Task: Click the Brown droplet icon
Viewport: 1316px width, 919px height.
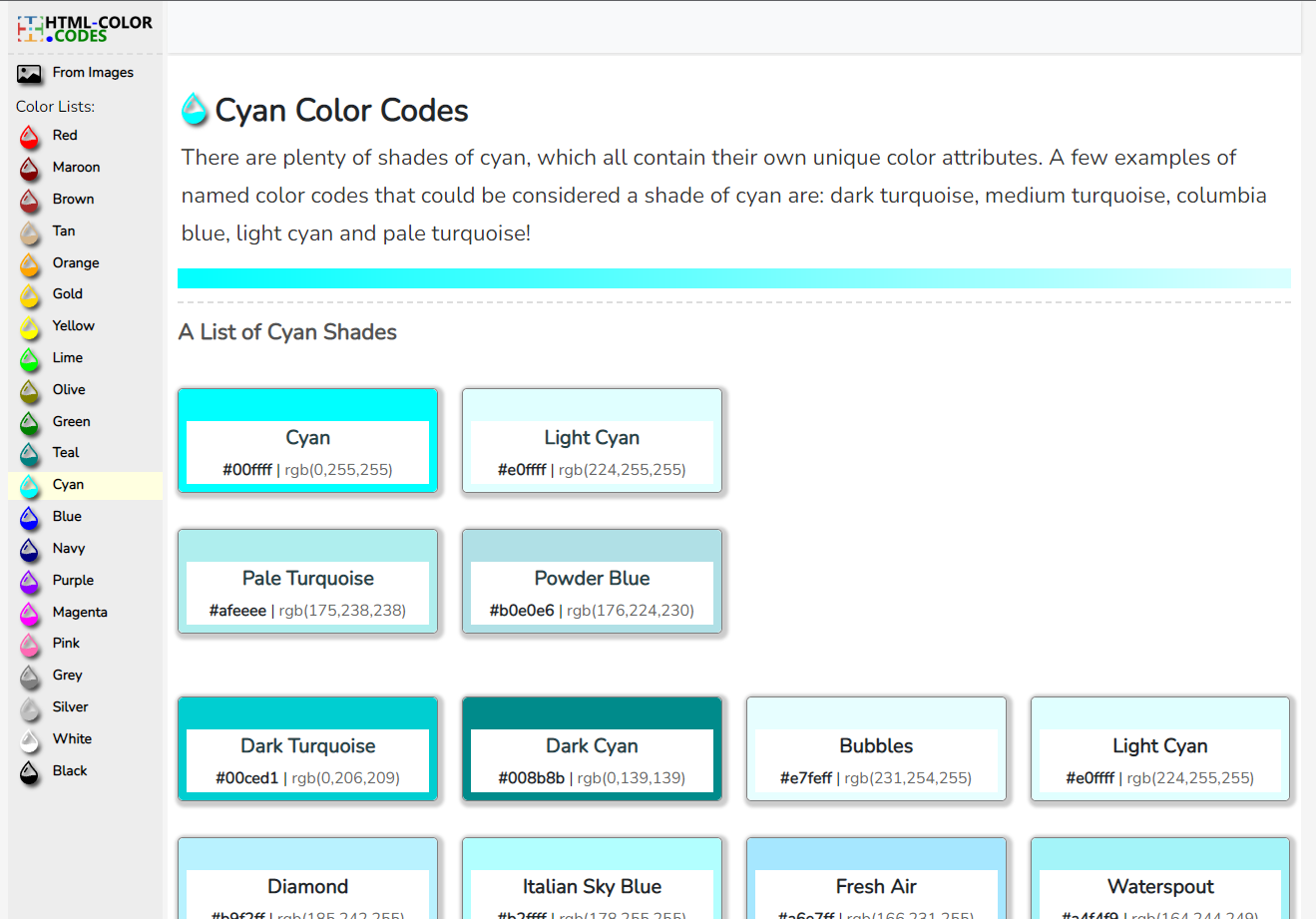Action: point(30,201)
